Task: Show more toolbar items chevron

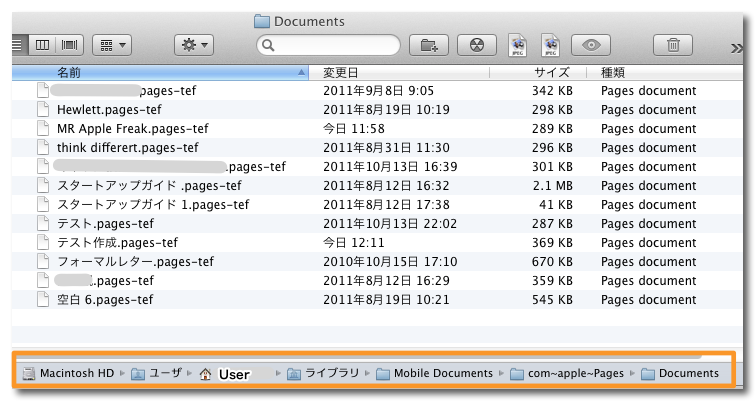Action: [736, 48]
